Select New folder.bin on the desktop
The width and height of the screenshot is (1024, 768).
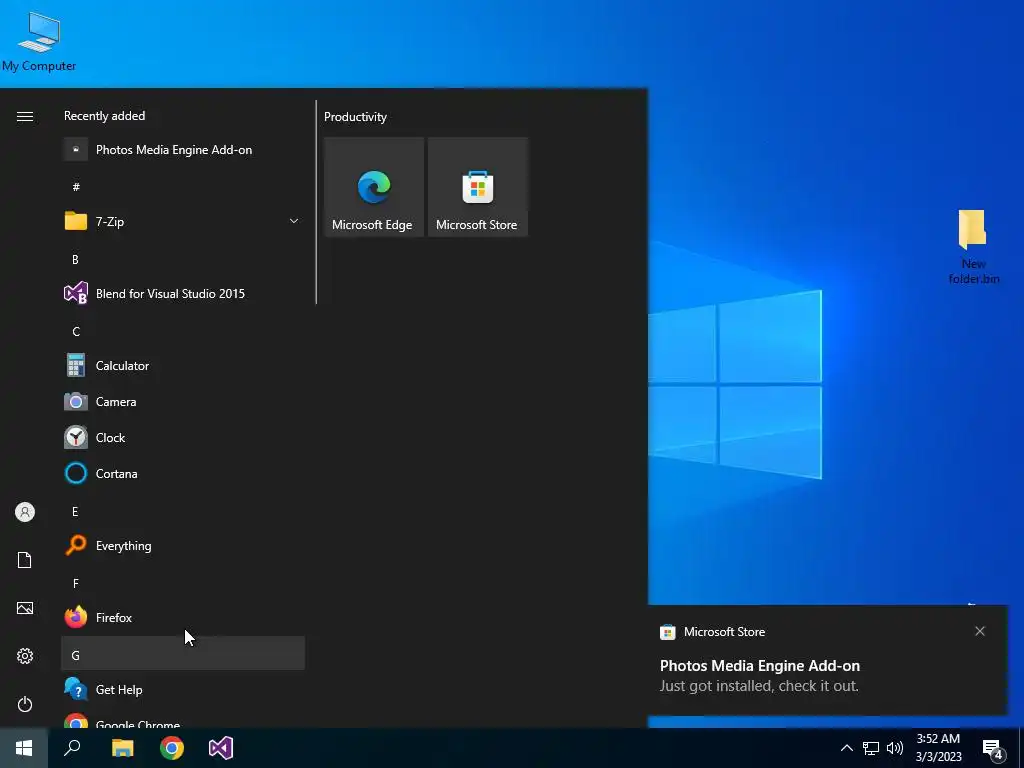point(973,247)
